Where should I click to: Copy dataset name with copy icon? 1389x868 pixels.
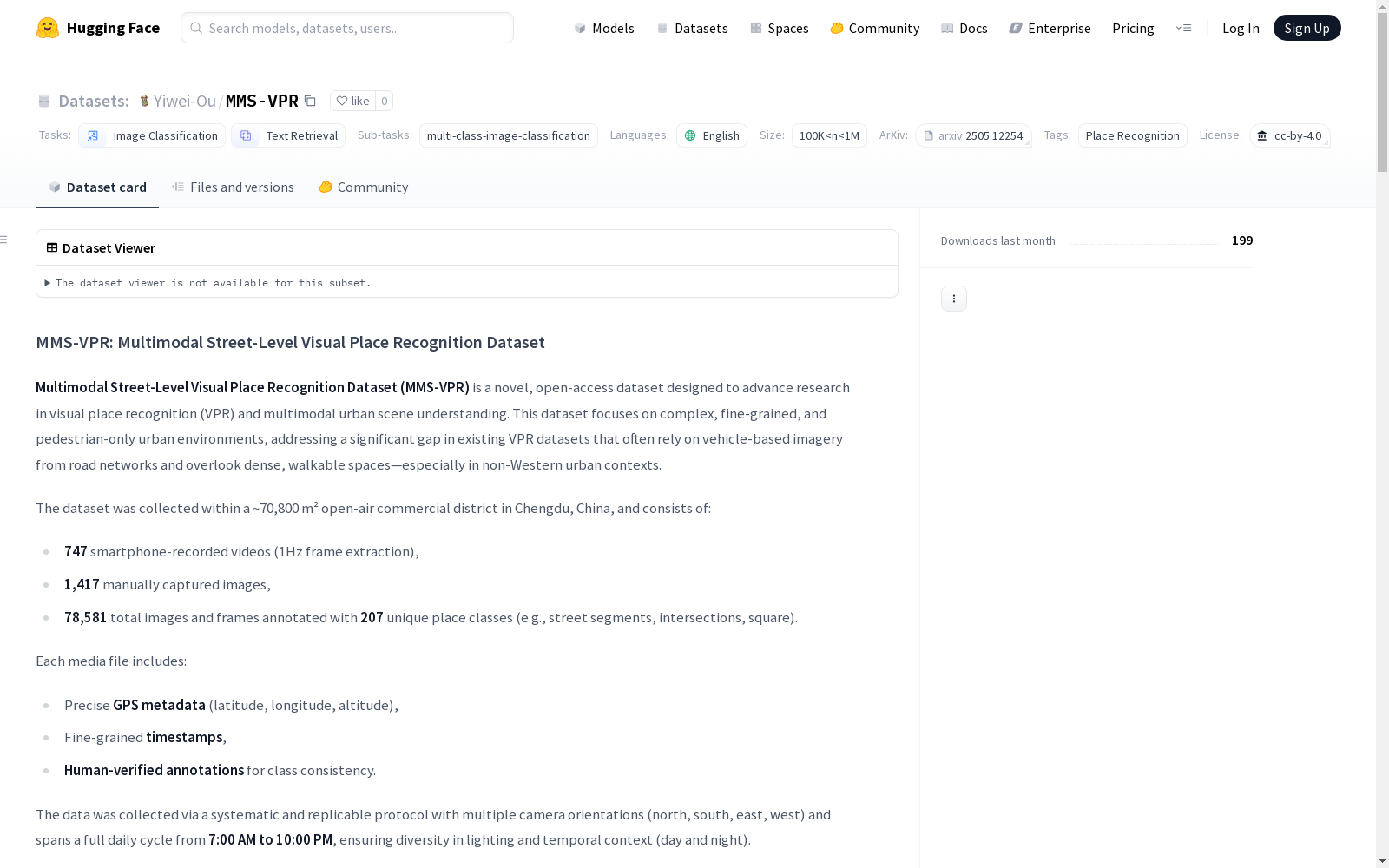click(310, 101)
